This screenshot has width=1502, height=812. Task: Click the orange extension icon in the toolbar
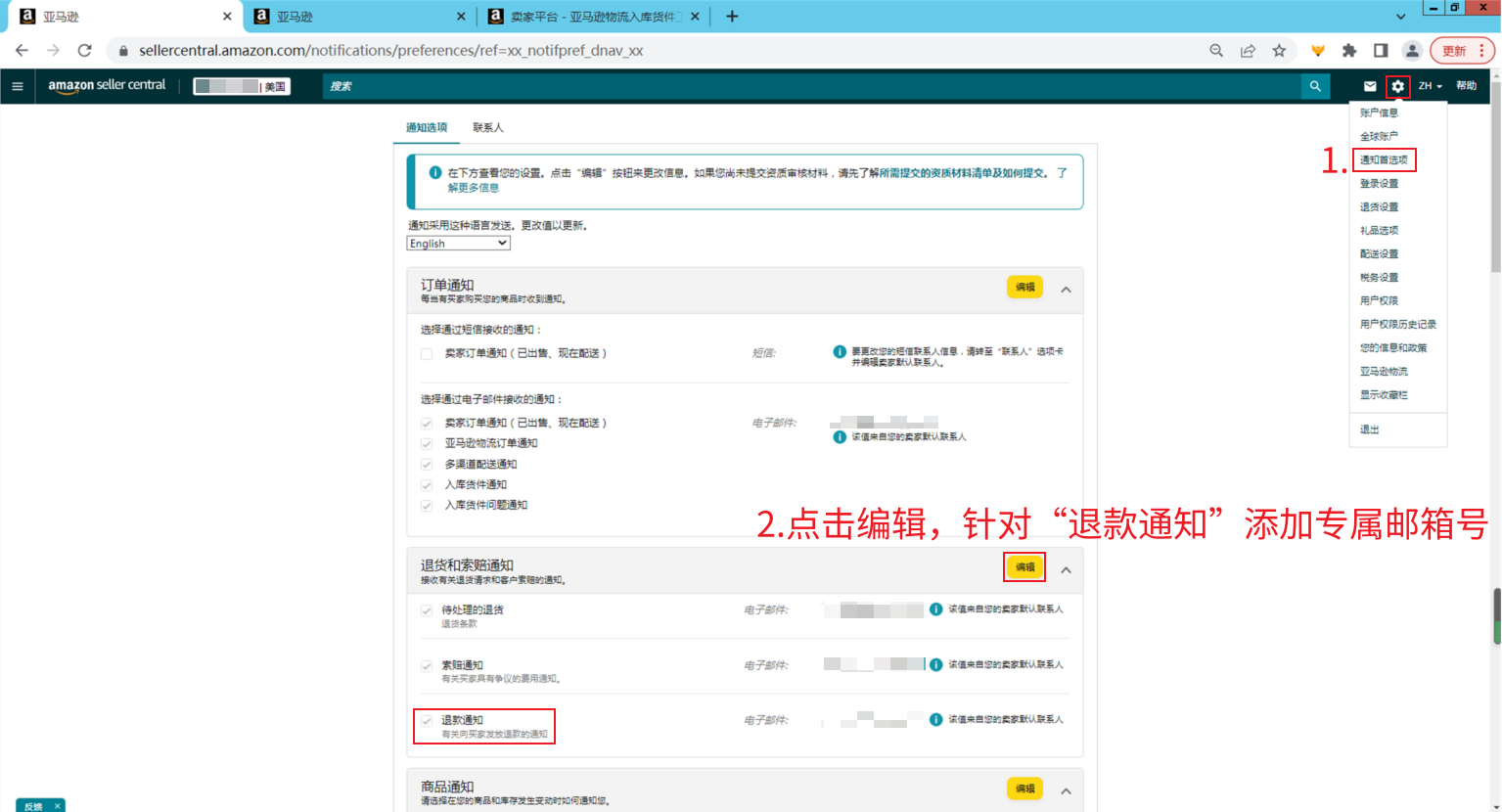(x=1318, y=51)
